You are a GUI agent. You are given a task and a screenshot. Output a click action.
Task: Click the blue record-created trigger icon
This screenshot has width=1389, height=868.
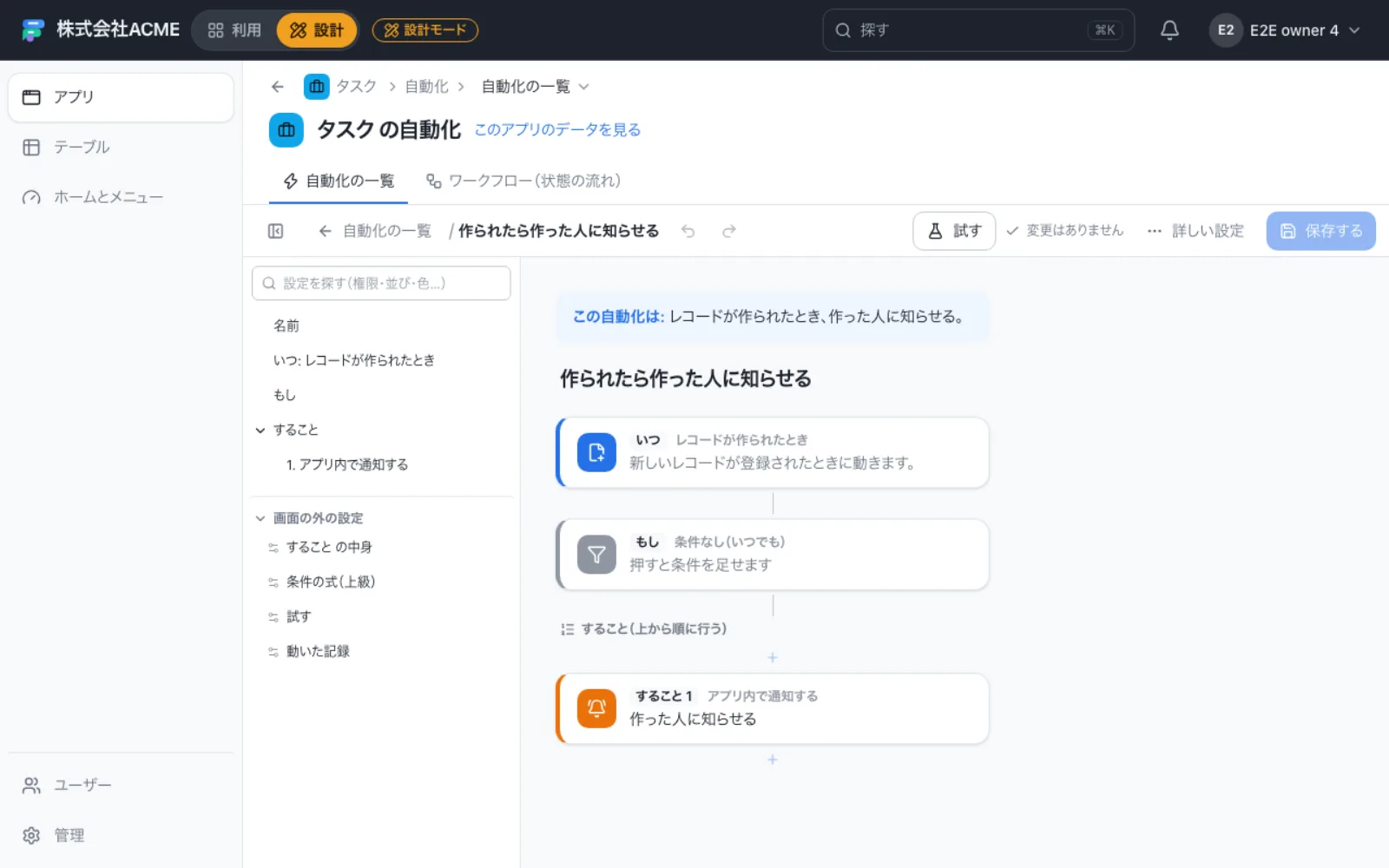pos(596,452)
